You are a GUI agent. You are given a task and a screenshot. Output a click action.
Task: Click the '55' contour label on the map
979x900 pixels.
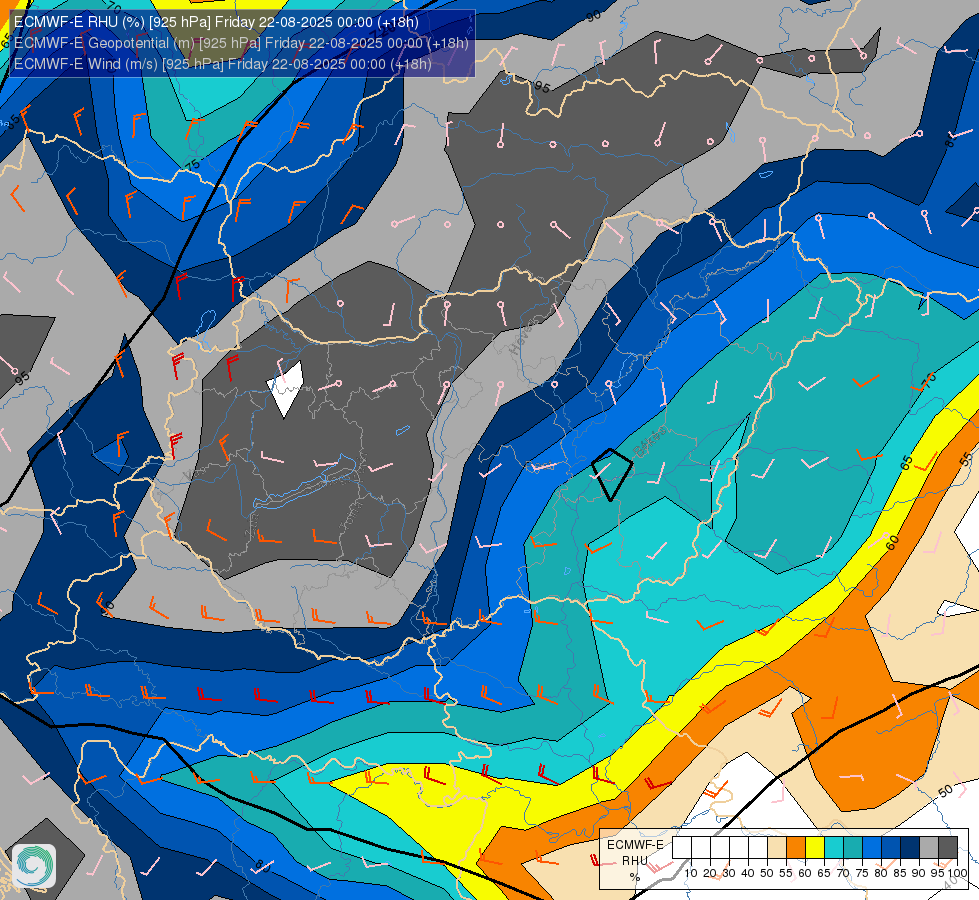pos(966,459)
